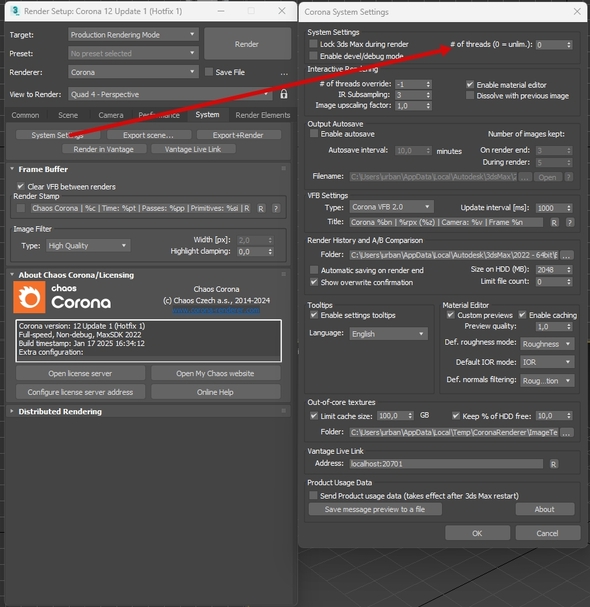The image size is (590, 607).
Task: Click the Chaos Corona logo image
Action: tap(29, 297)
